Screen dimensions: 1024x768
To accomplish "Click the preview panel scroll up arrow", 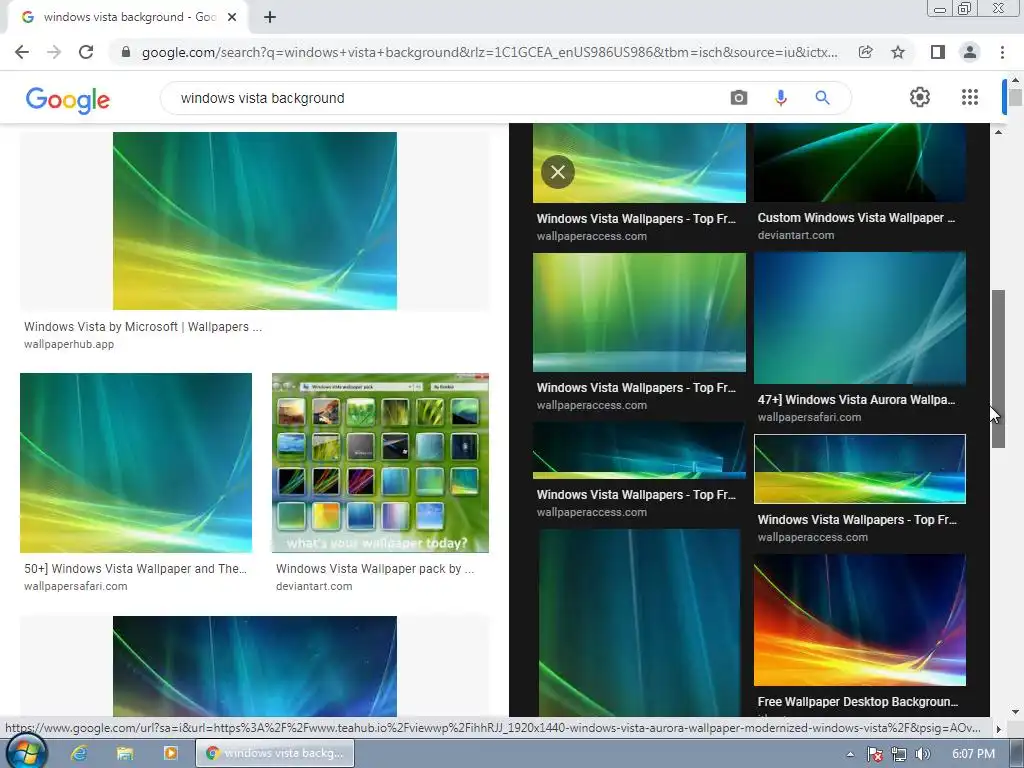I will tap(999, 132).
